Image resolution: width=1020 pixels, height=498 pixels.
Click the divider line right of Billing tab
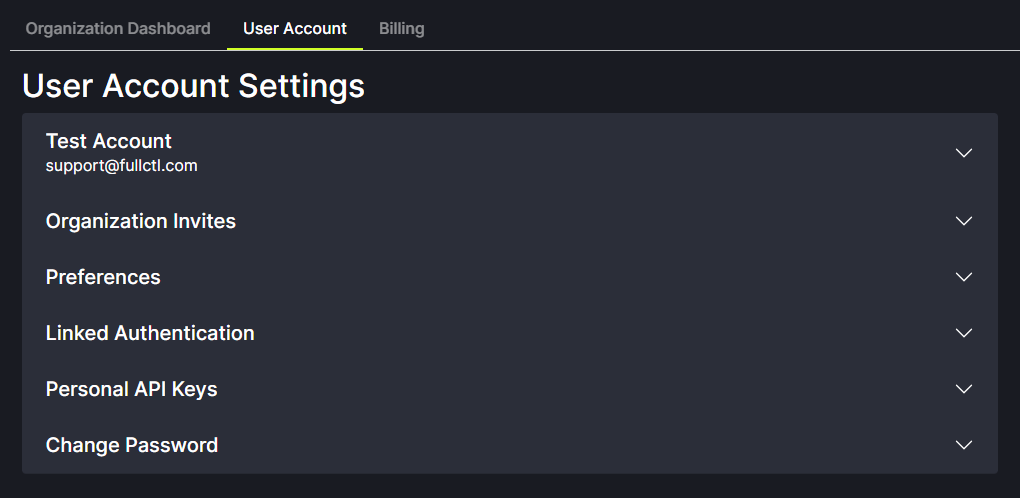[x=700, y=50]
